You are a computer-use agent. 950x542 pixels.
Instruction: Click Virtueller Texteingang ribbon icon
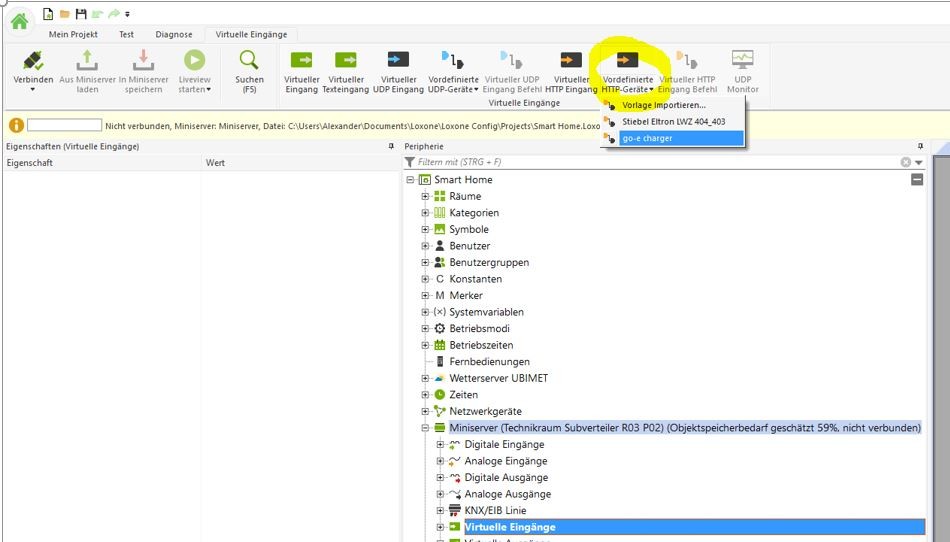tap(346, 61)
